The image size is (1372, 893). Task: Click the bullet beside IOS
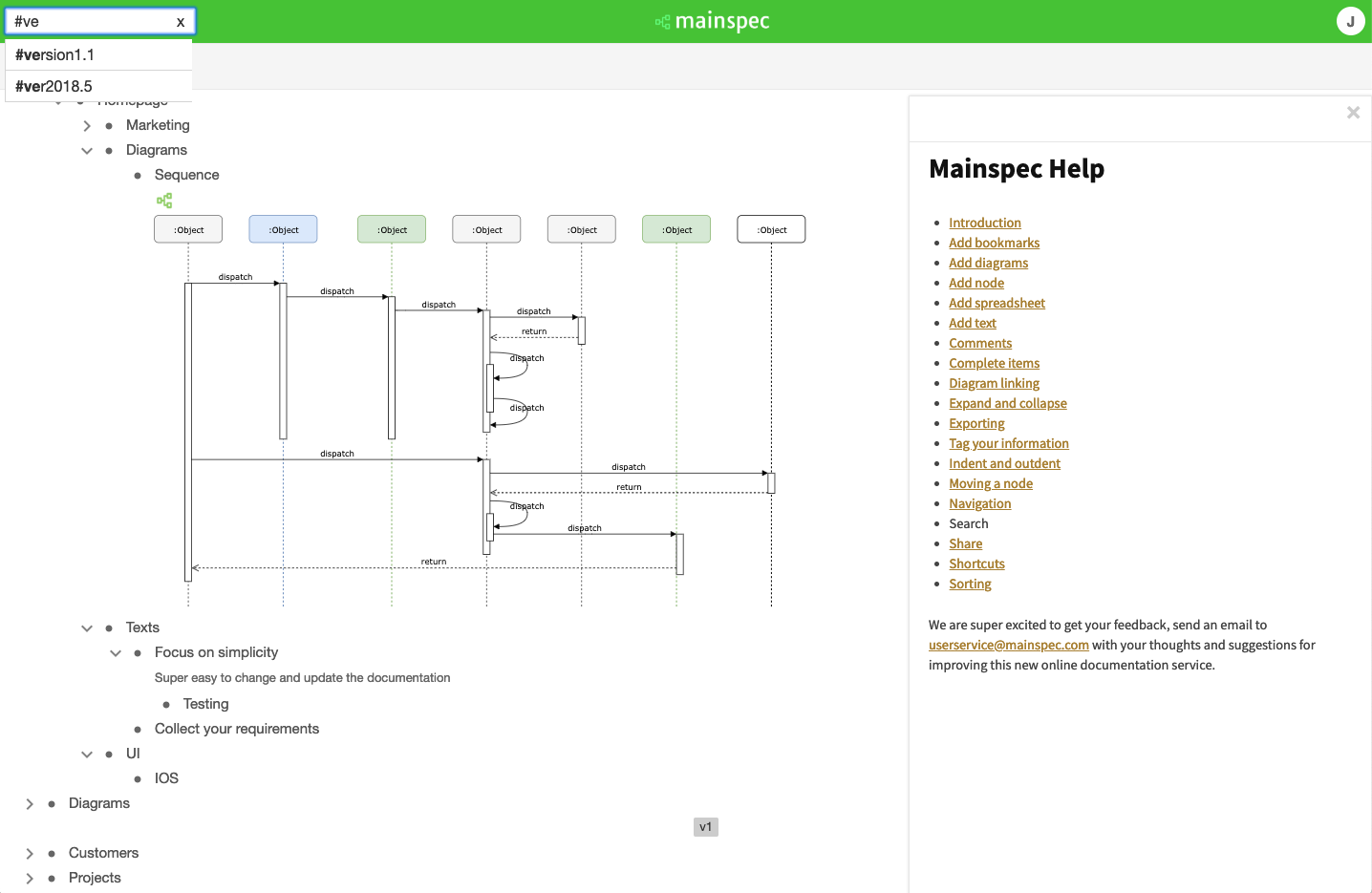[x=138, y=779]
